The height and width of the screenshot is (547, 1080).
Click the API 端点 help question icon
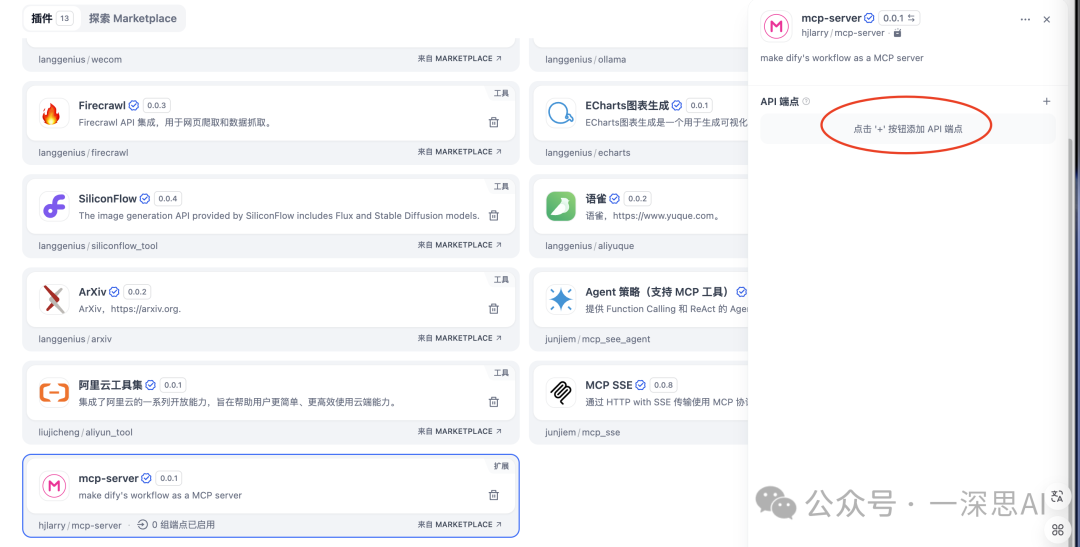[807, 101]
